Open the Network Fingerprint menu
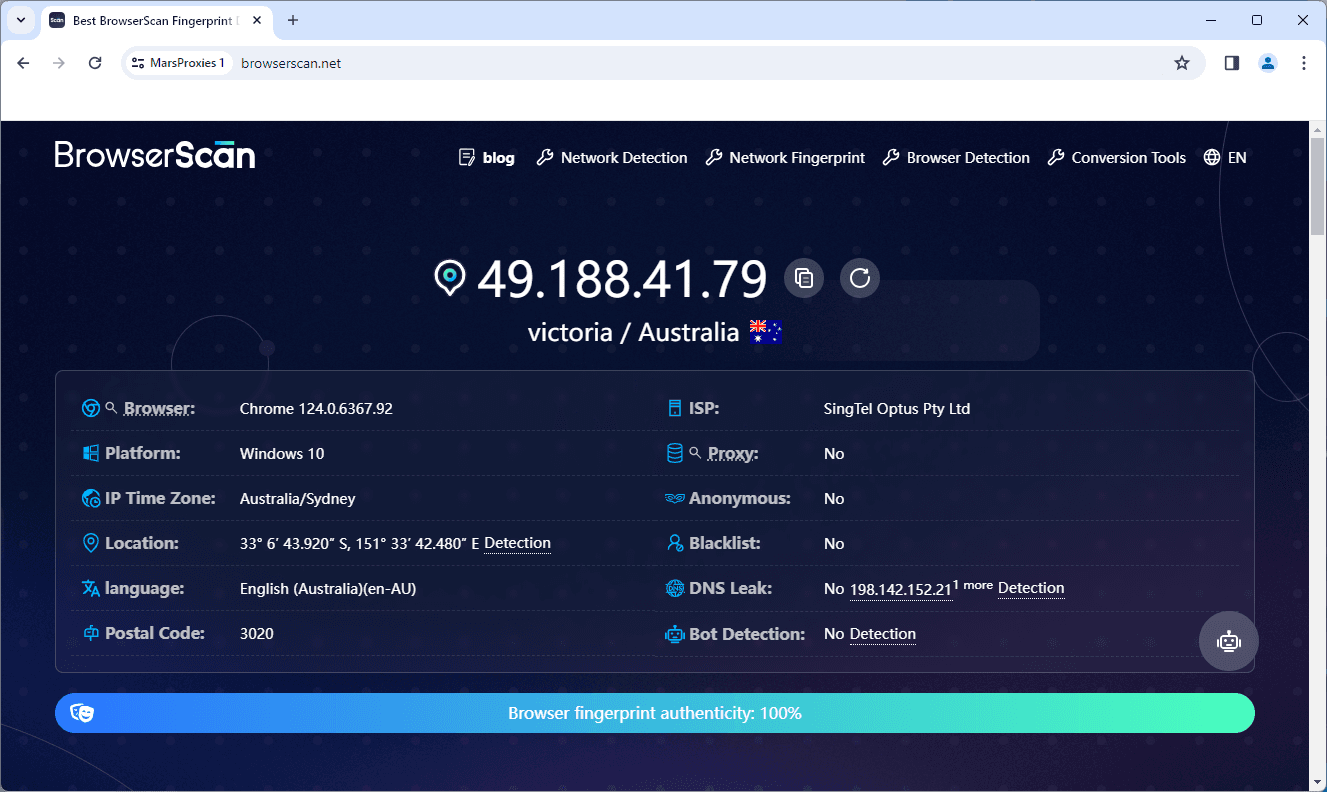 (785, 157)
